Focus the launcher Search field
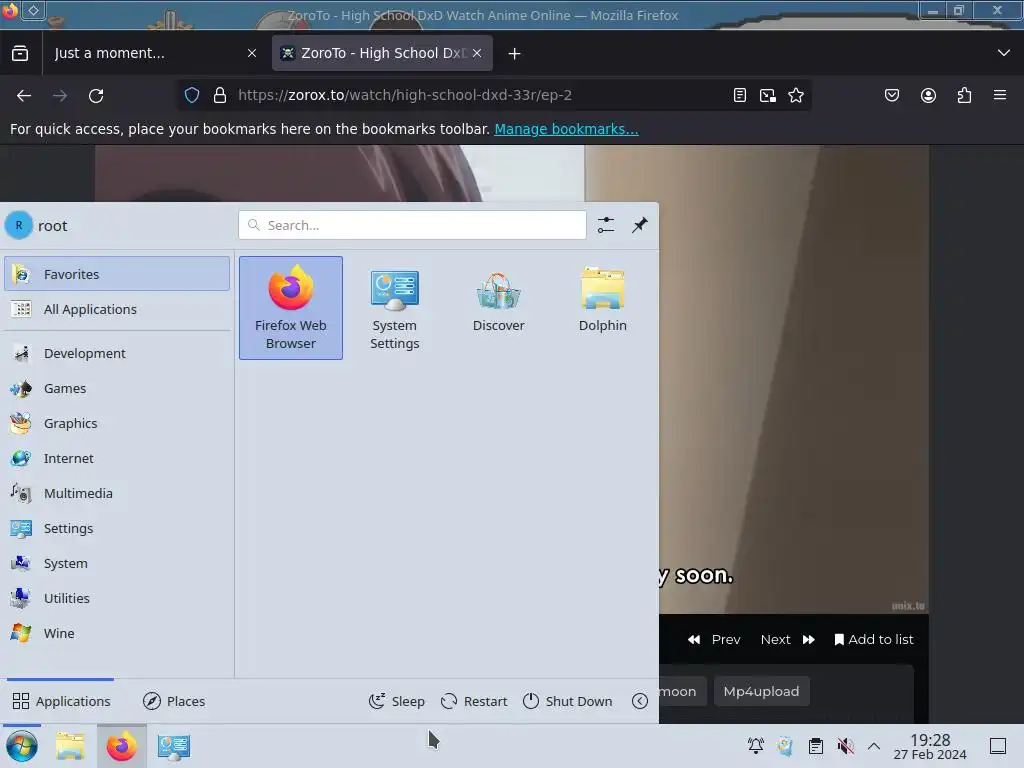 pos(412,225)
